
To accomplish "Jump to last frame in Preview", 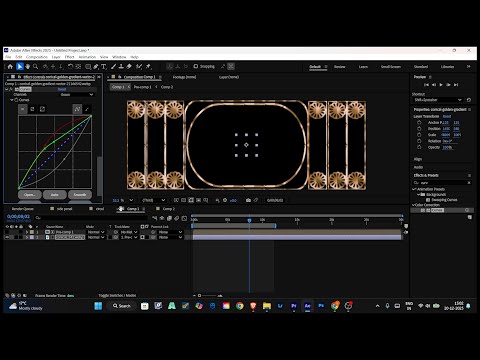I will click(456, 85).
